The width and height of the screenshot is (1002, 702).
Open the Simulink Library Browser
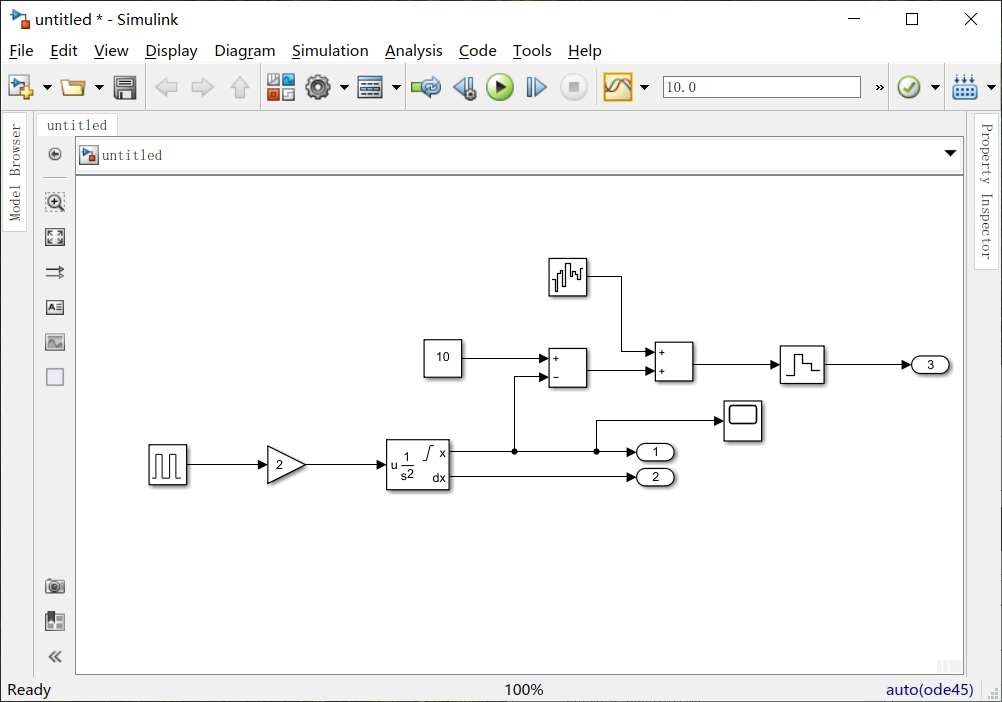point(281,86)
